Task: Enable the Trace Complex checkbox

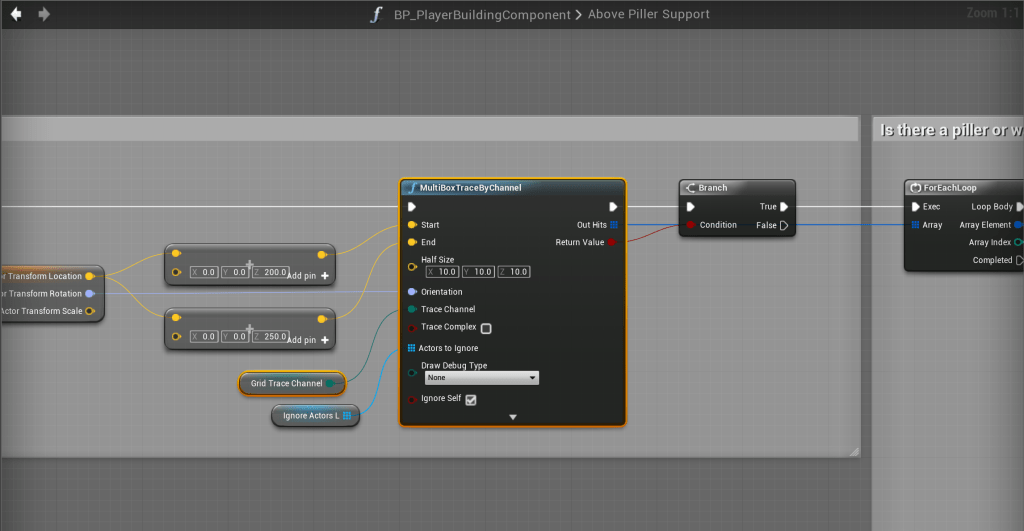Action: (x=486, y=328)
